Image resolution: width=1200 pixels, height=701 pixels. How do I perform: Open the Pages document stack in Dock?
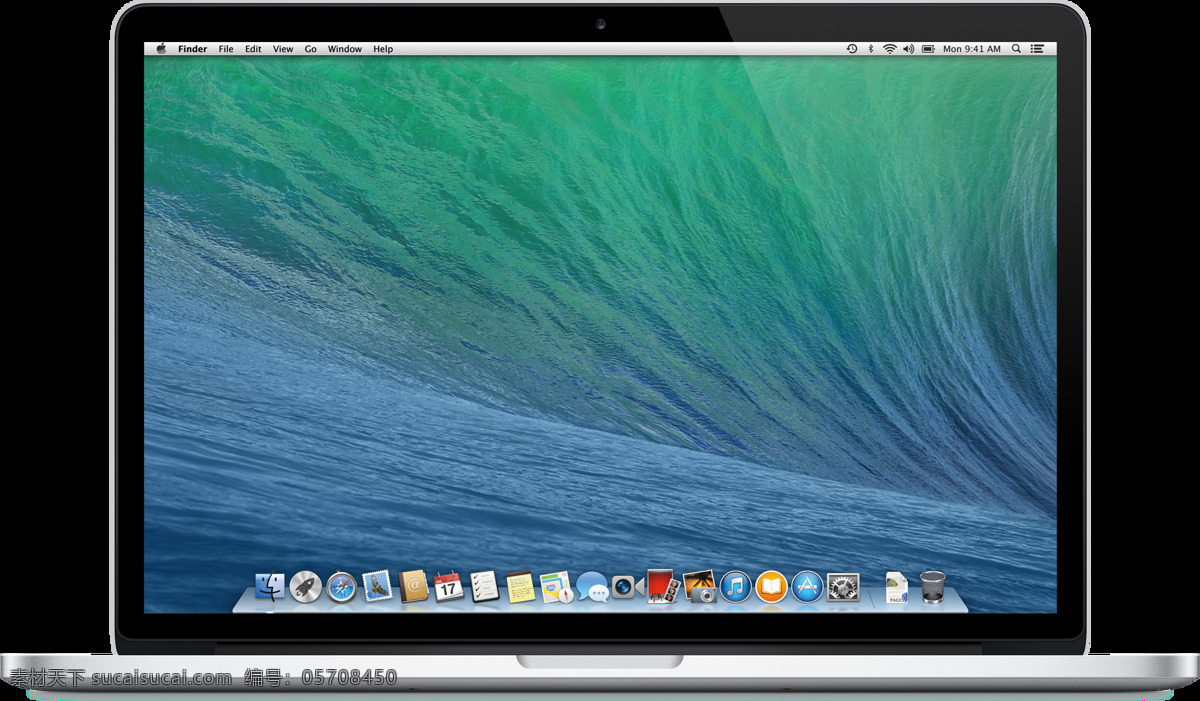(897, 586)
